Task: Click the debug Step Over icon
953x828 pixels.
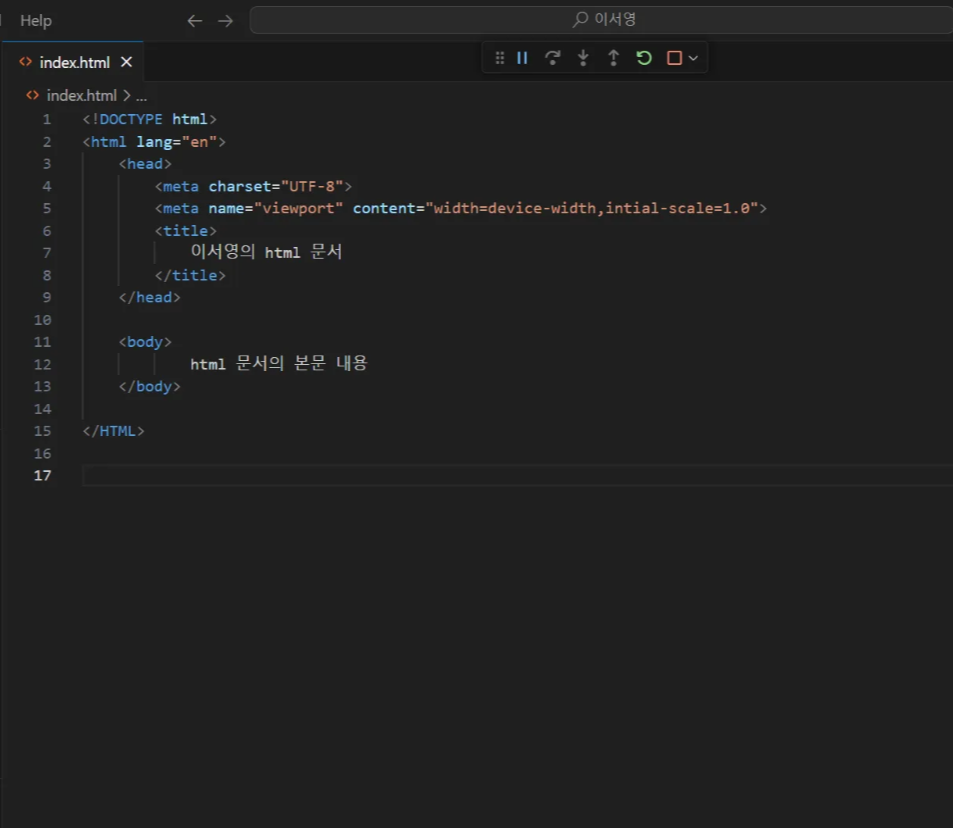Action: coord(552,58)
